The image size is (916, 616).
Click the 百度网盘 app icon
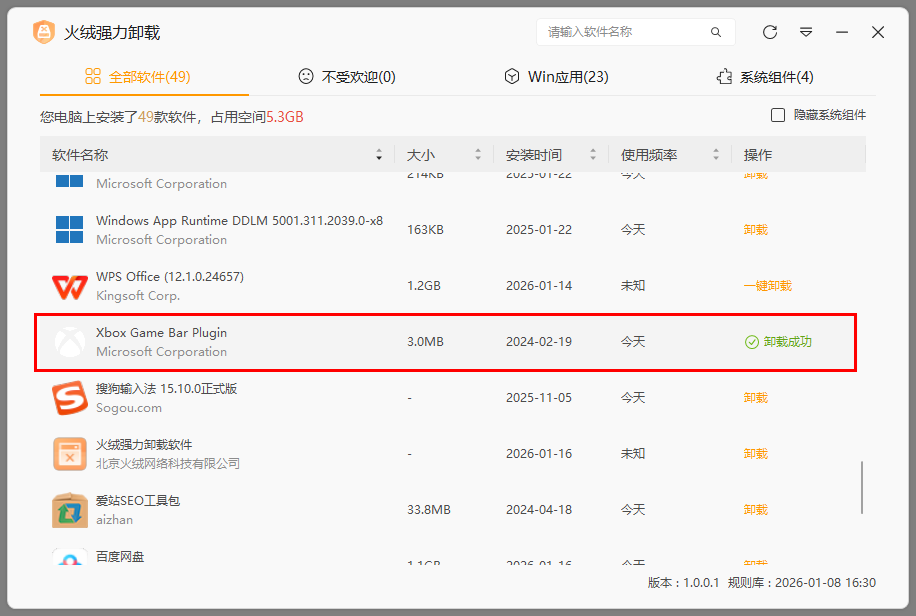tap(68, 560)
